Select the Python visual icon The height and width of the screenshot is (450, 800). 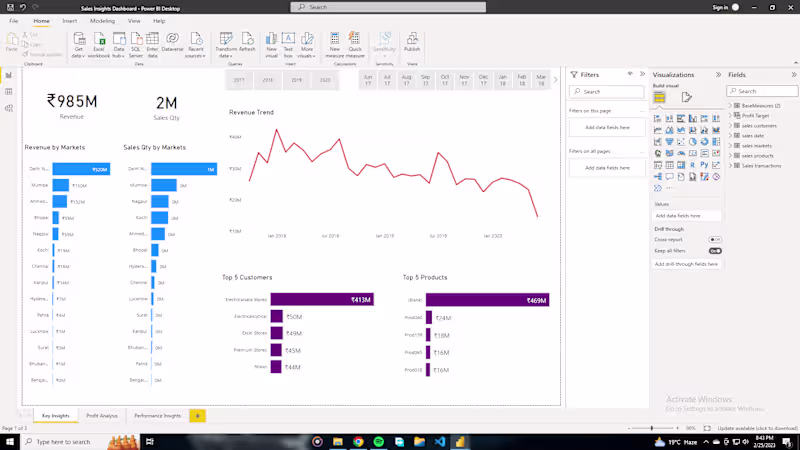704,165
